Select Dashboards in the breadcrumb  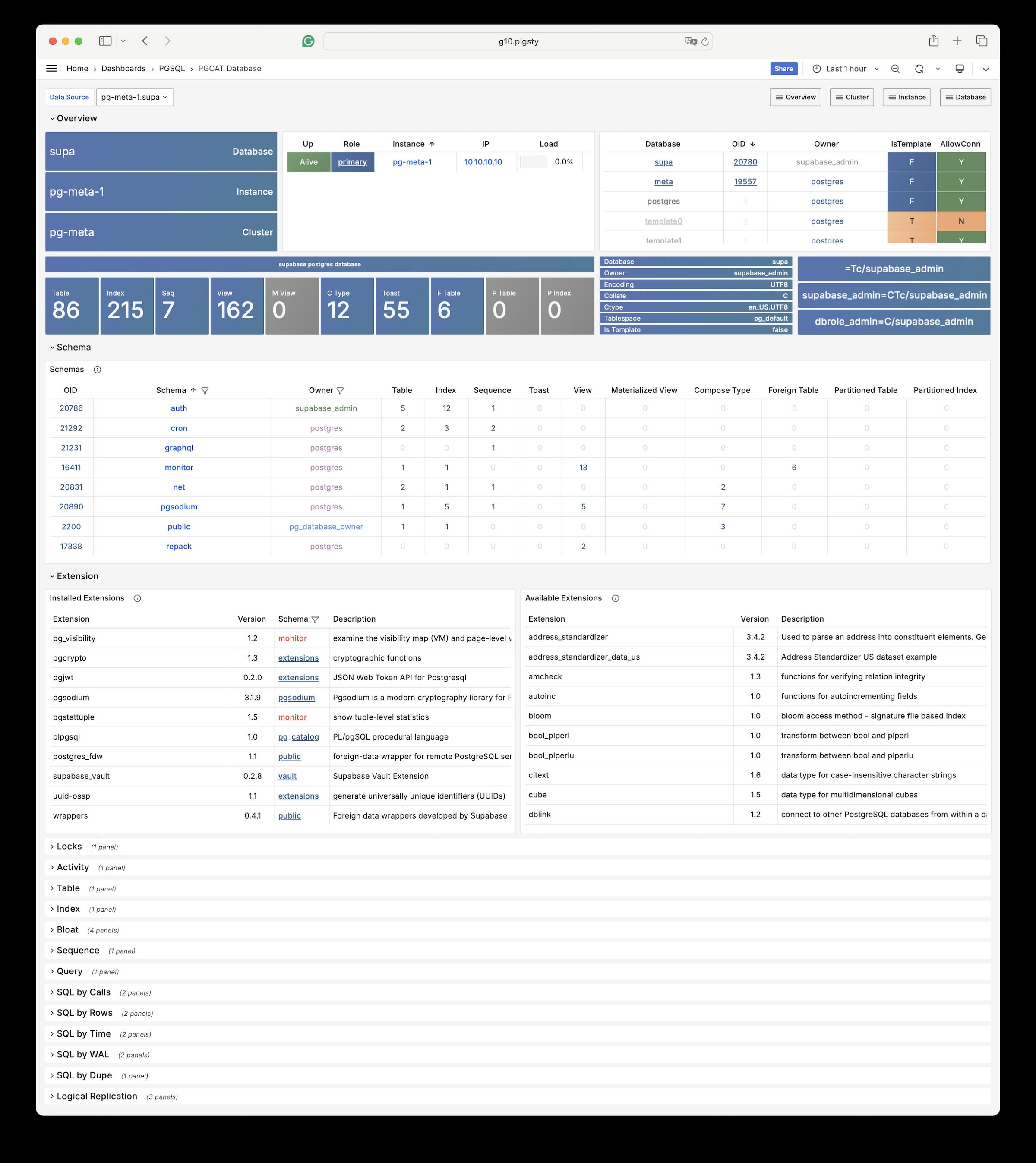[123, 68]
